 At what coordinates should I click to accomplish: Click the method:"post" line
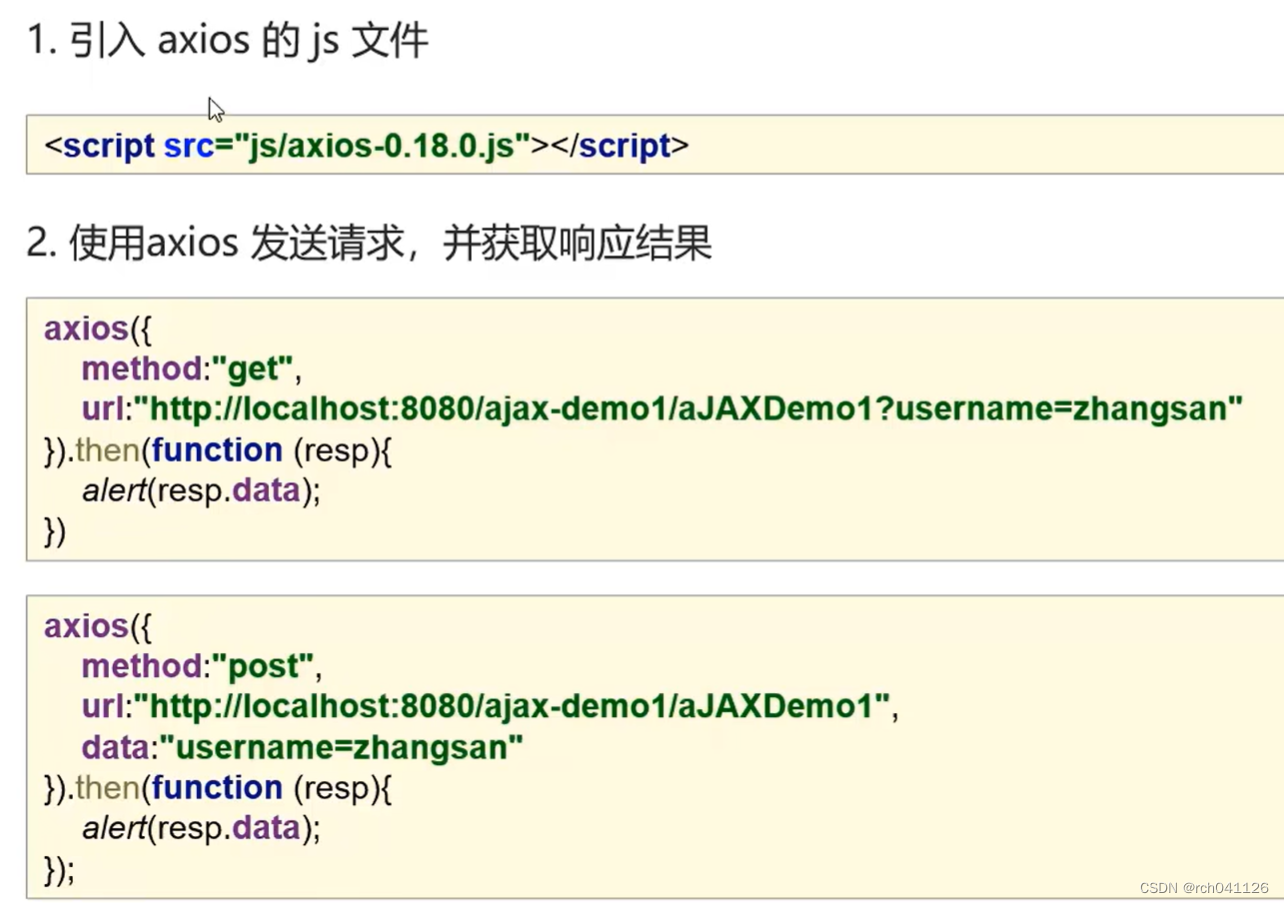point(202,666)
